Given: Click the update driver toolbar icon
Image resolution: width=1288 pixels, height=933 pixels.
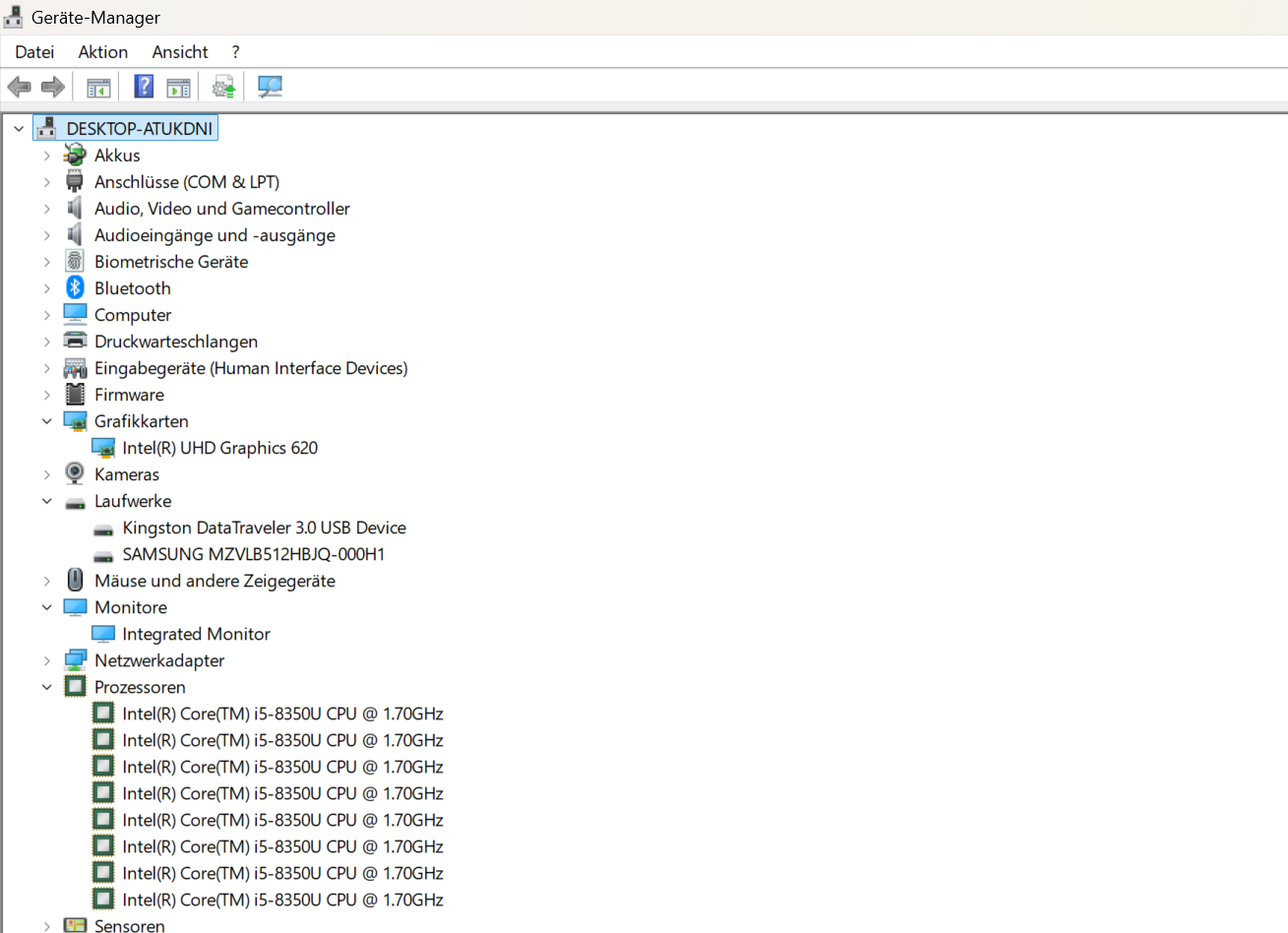Looking at the screenshot, I should (x=224, y=88).
